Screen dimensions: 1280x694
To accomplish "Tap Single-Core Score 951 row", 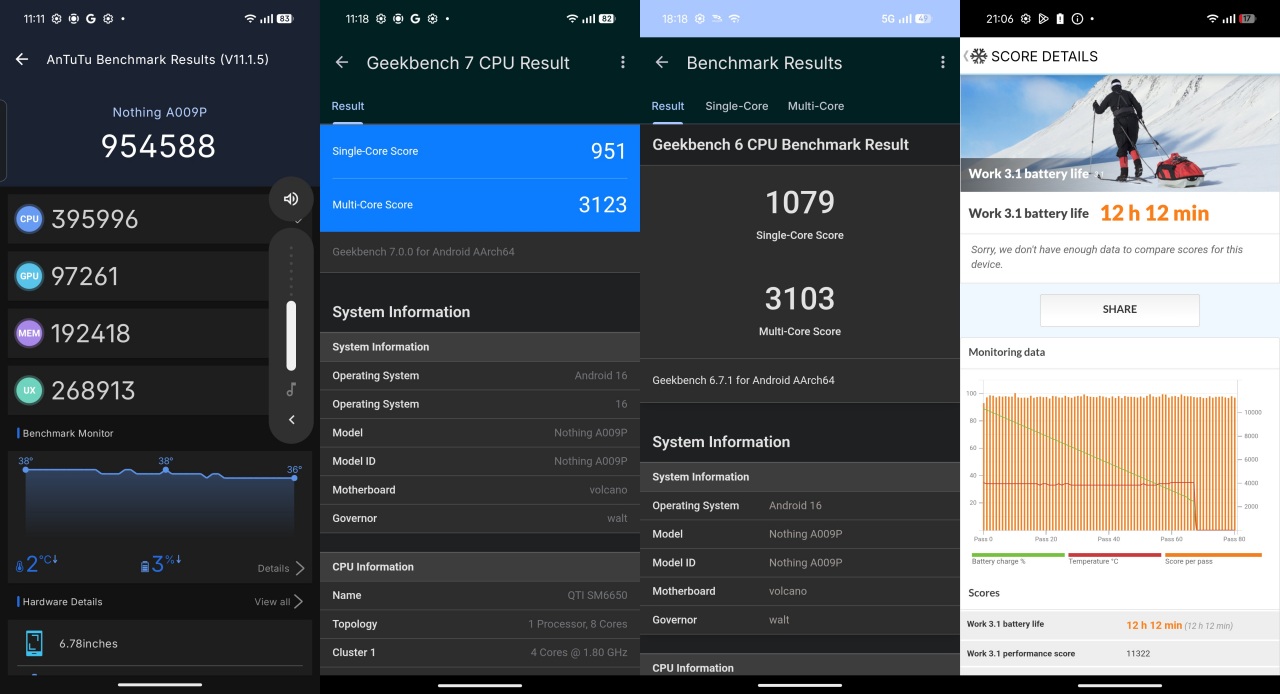I will point(480,151).
